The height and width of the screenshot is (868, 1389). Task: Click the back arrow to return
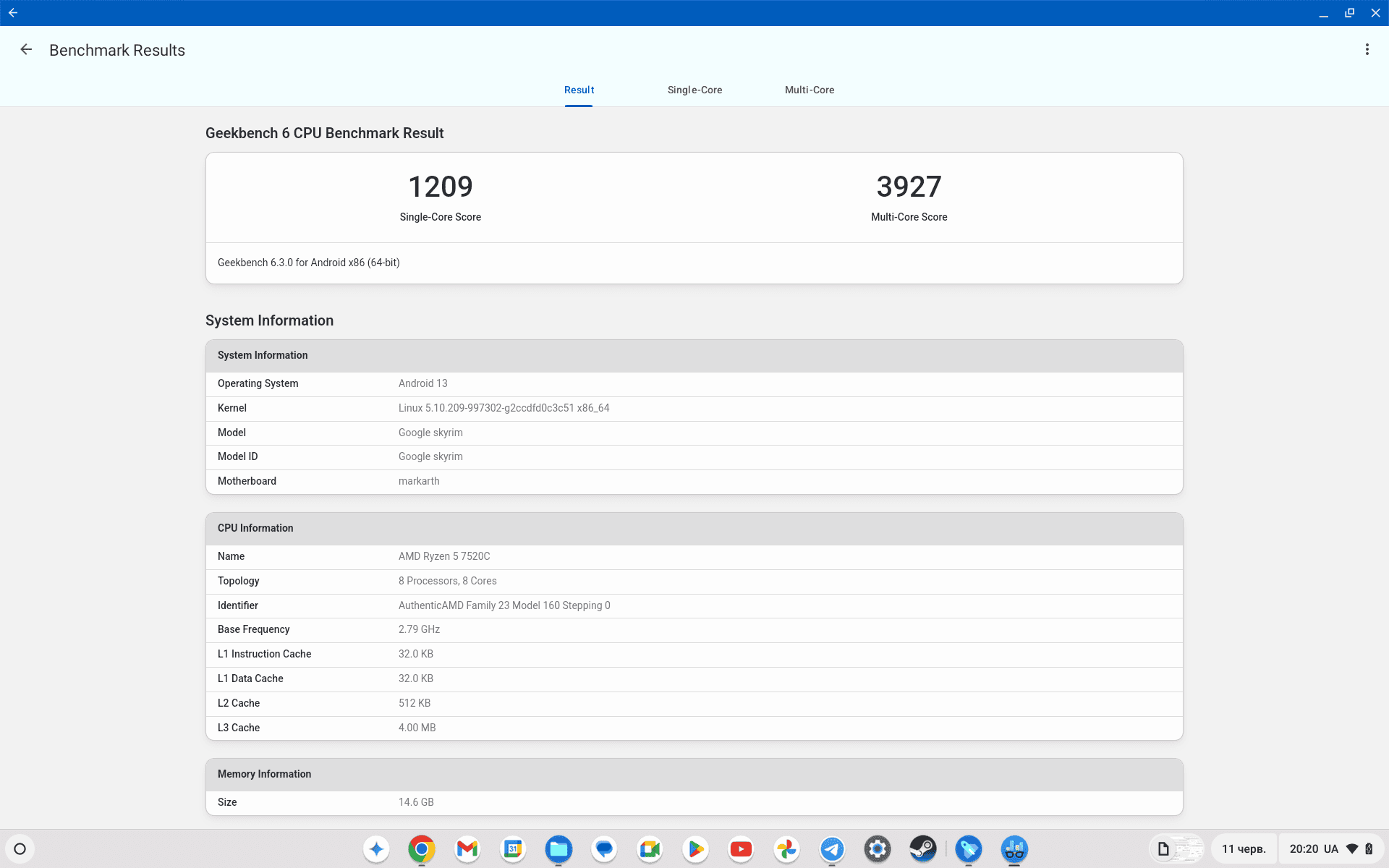(x=27, y=49)
